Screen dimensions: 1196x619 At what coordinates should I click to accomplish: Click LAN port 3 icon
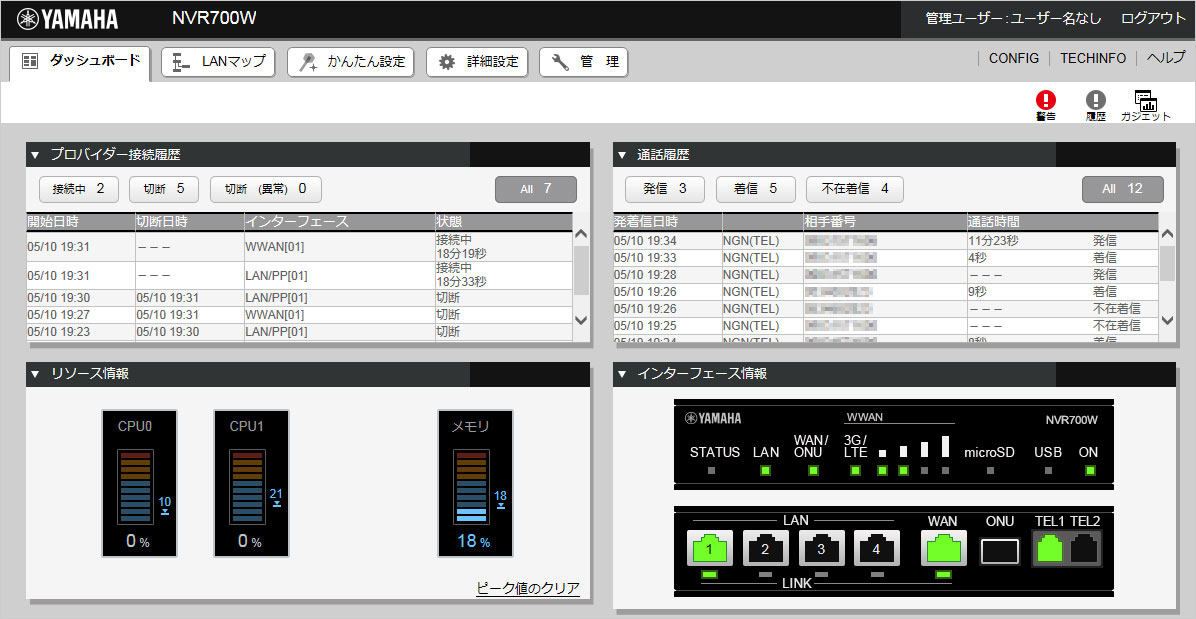pyautogui.click(x=821, y=548)
